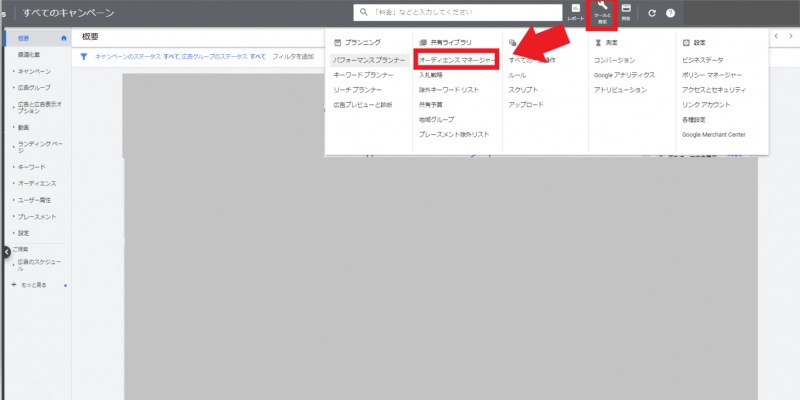Open プレースメント除外リスト menu item
Screen dimensions: 800x400
(x=454, y=135)
